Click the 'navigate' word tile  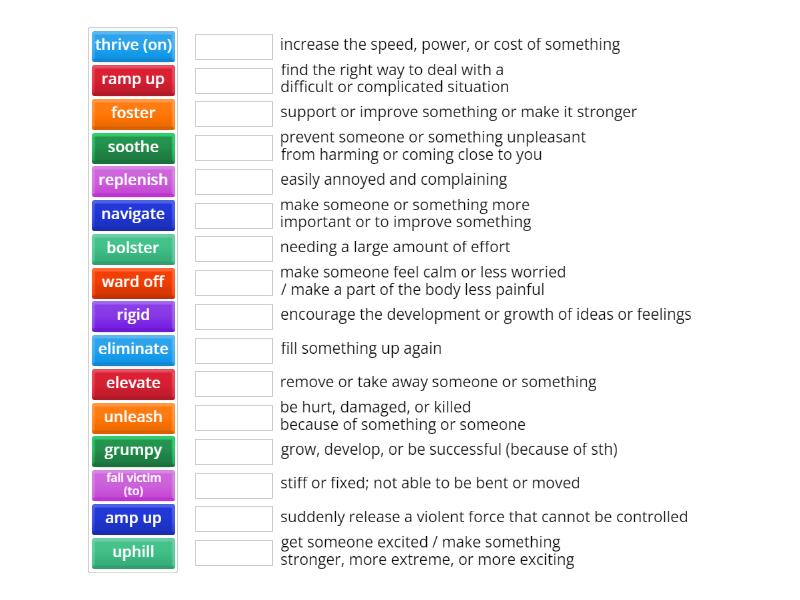[133, 214]
